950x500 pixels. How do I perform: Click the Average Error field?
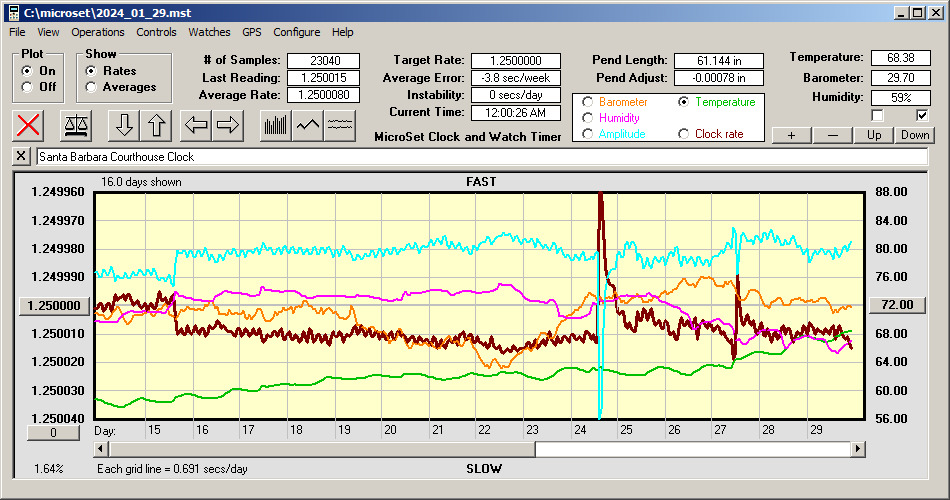point(516,78)
